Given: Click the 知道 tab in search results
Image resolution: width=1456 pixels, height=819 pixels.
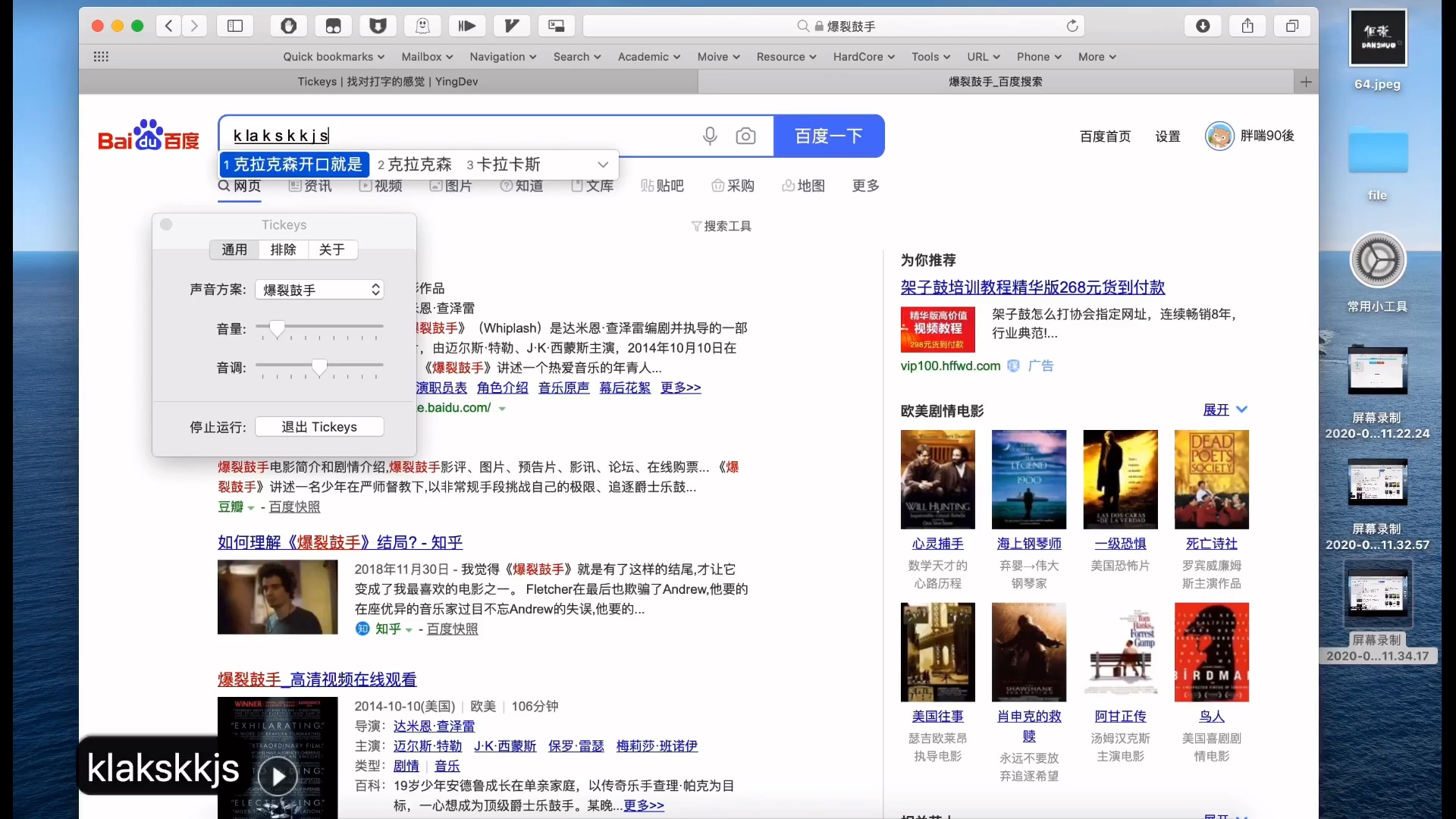Looking at the screenshot, I should coord(523,186).
